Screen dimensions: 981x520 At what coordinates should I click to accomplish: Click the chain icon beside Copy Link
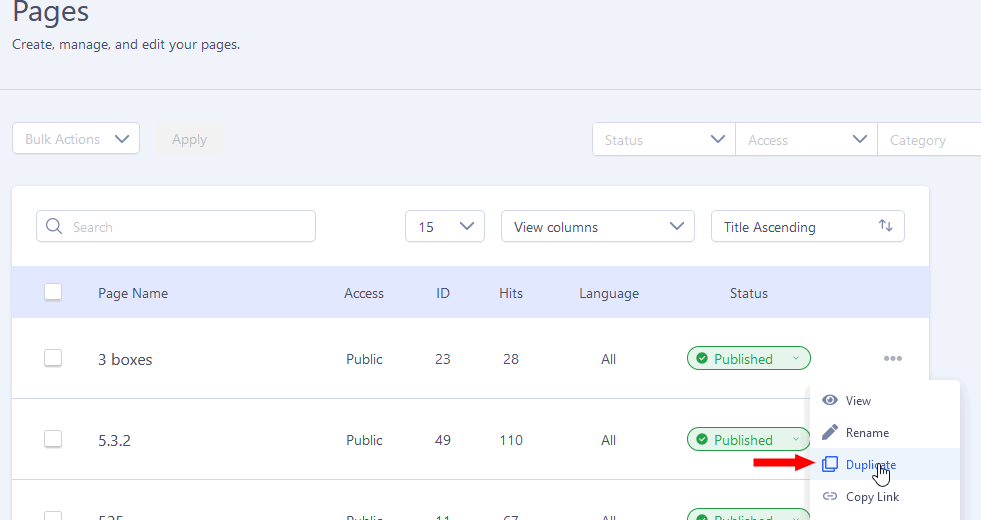[829, 496]
